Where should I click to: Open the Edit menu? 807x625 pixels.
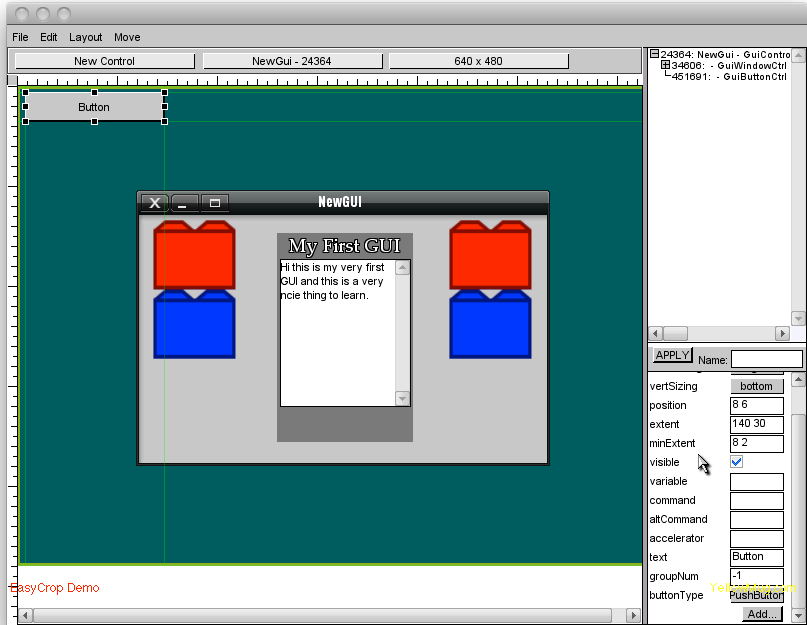coord(49,37)
